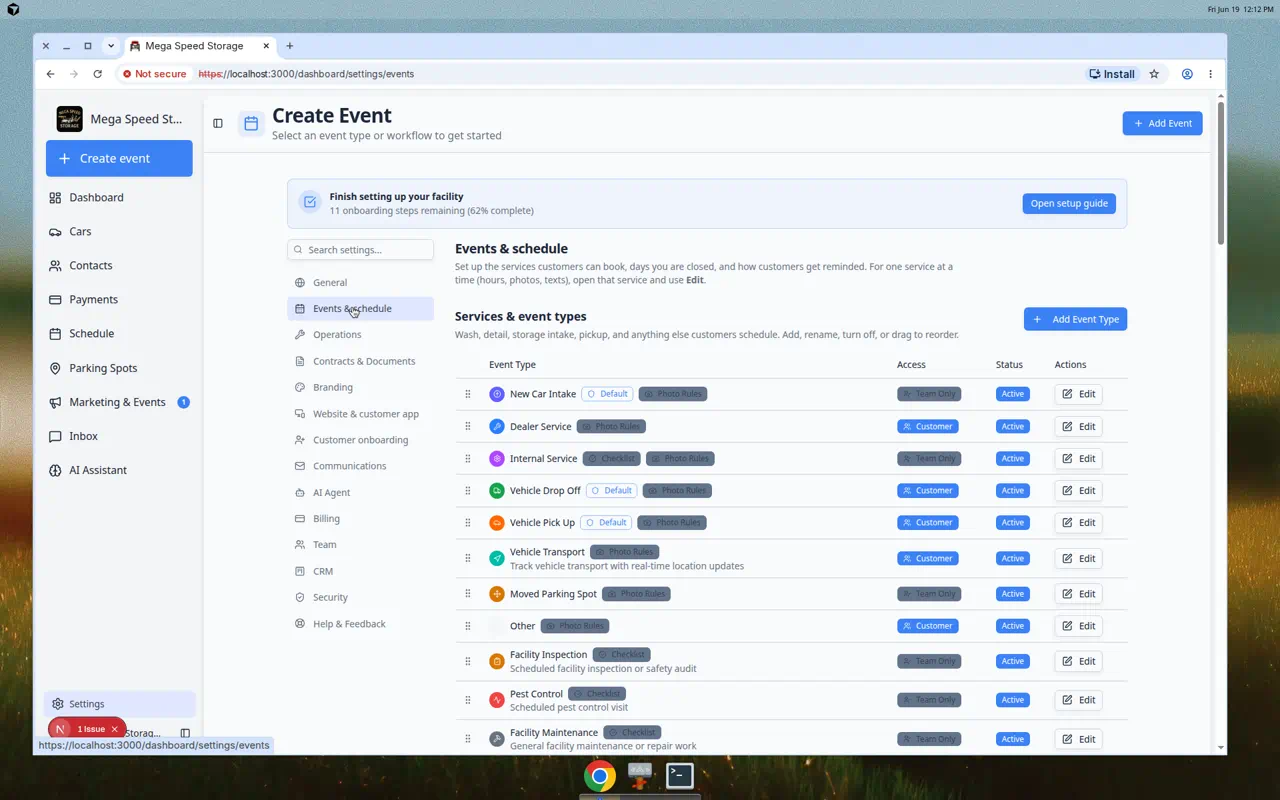Bookmark this page with the star icon
The width and height of the screenshot is (1280, 800).
point(1154,74)
